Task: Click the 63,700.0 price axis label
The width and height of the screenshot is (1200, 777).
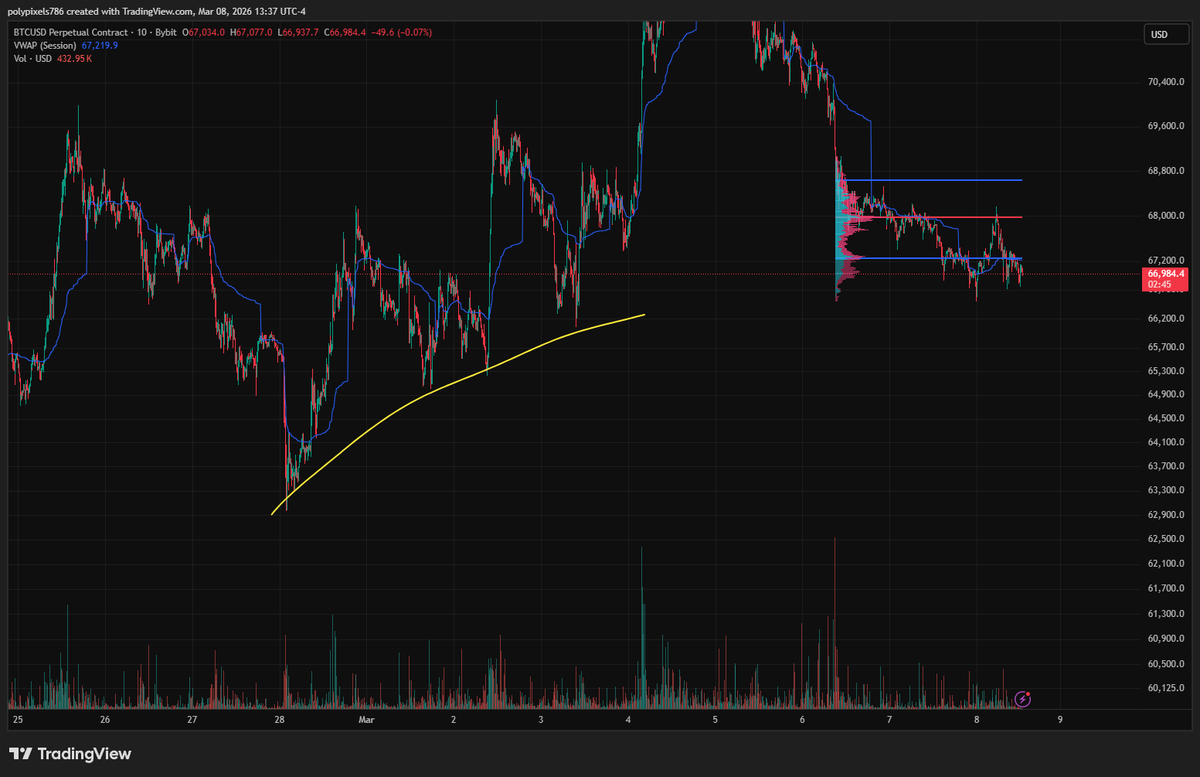Action: [x=1166, y=466]
